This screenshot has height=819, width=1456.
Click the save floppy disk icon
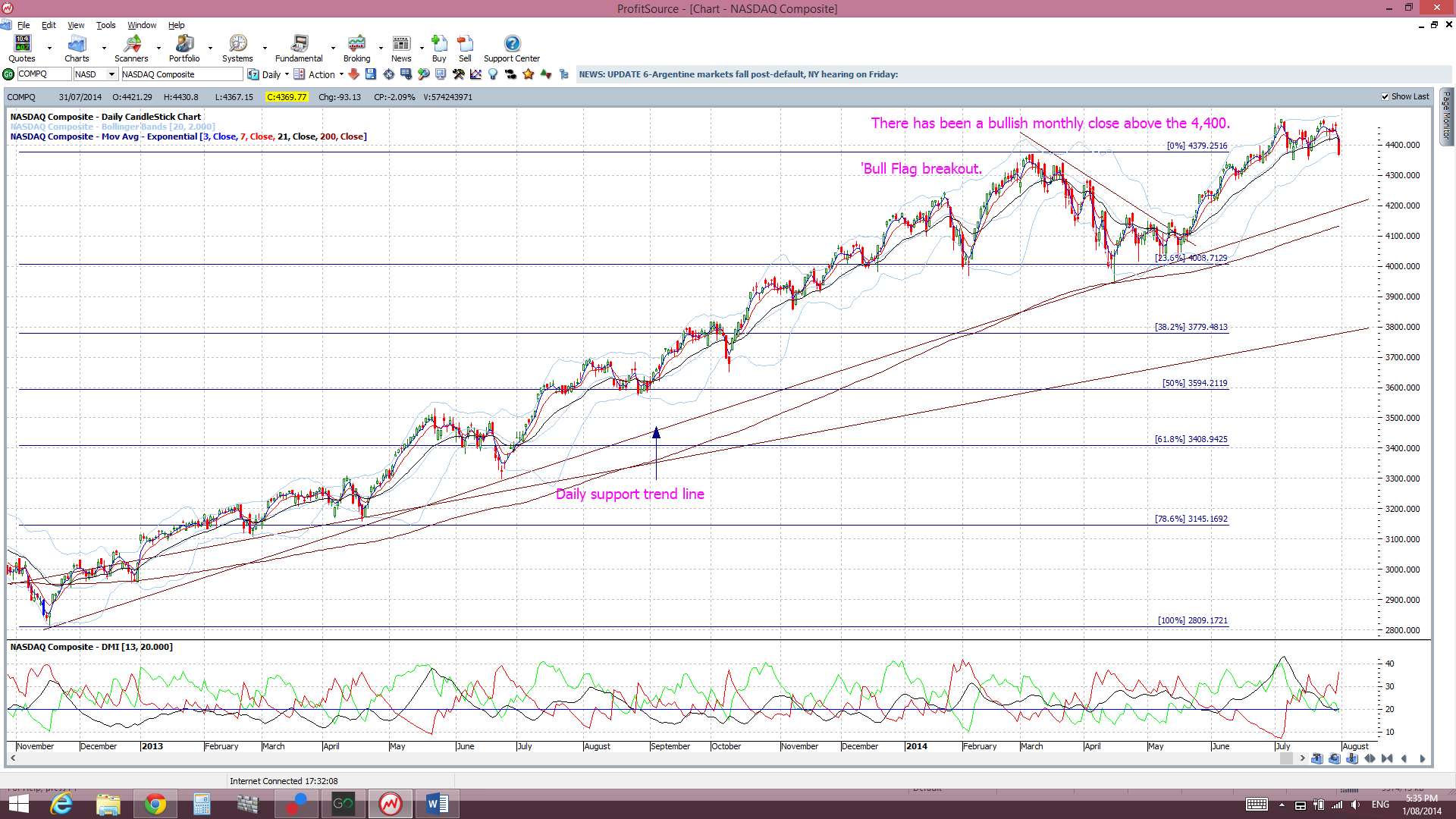pyautogui.click(x=371, y=74)
